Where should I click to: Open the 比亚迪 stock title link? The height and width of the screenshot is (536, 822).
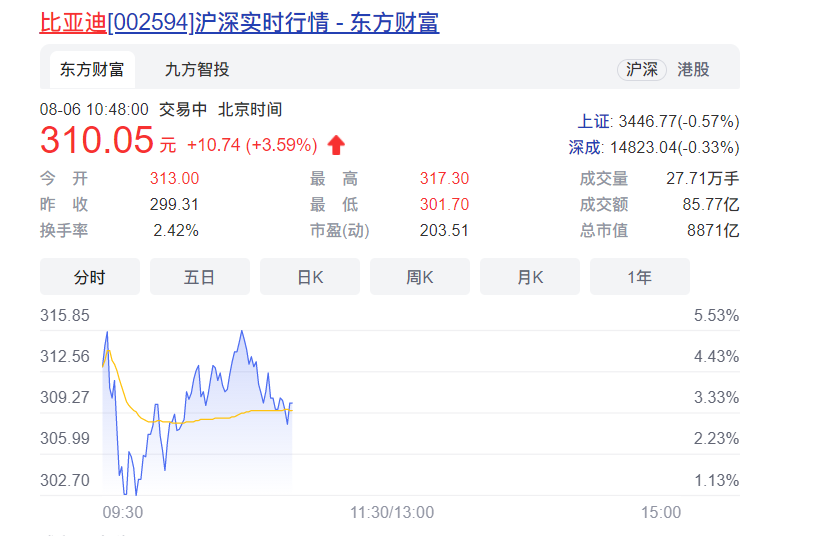pyautogui.click(x=239, y=22)
